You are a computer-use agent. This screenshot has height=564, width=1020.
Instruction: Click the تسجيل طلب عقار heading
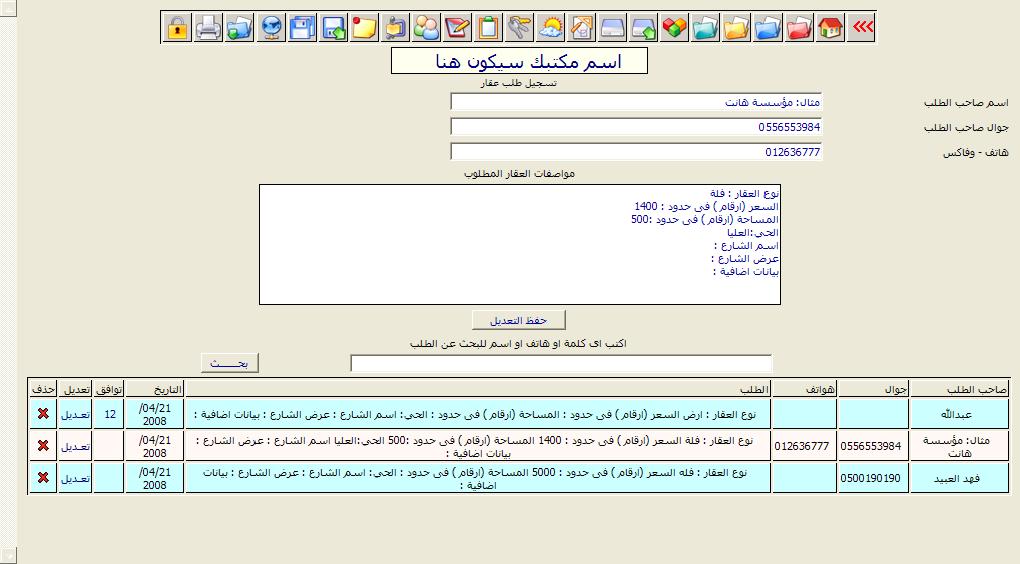point(518,83)
